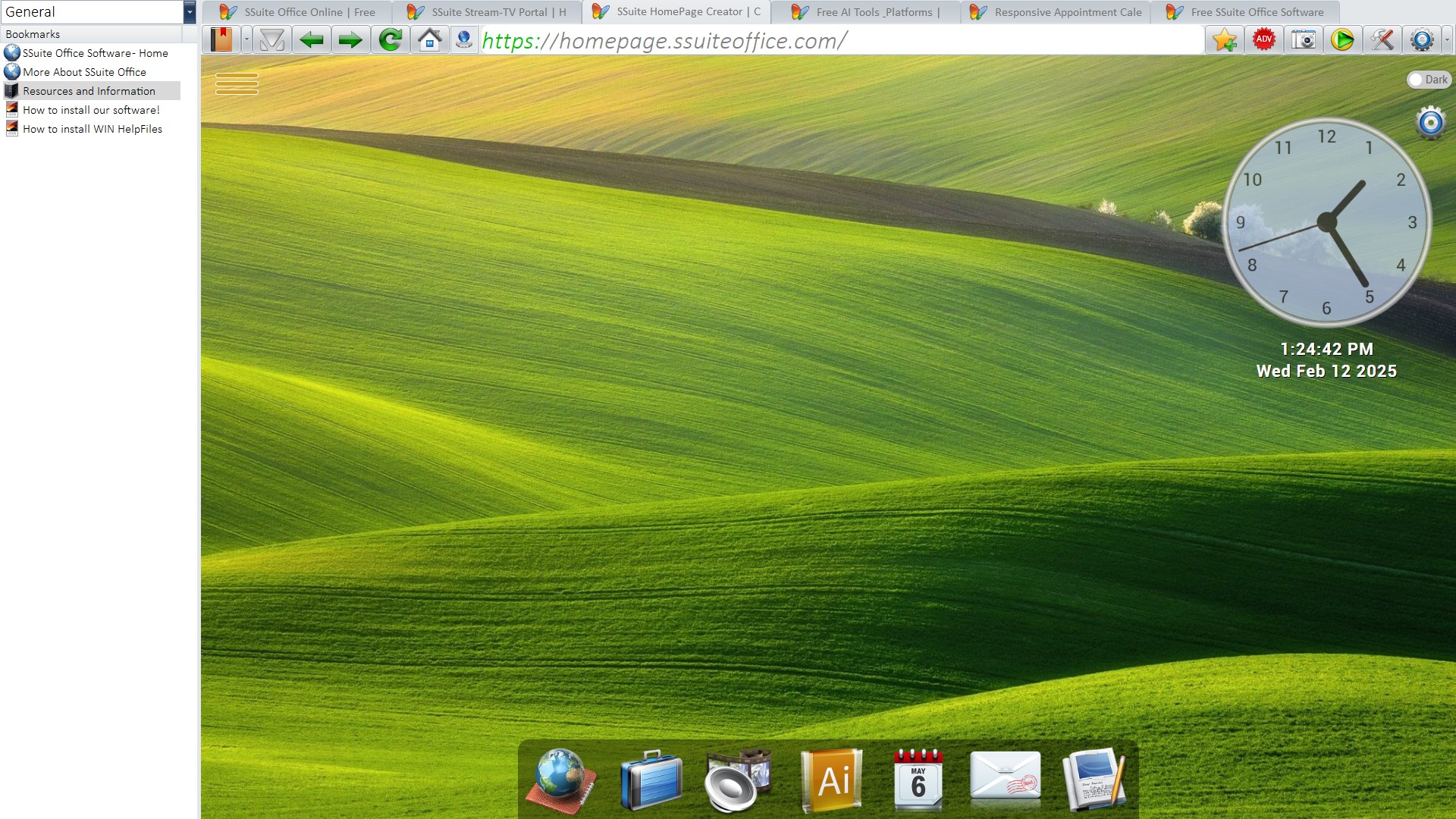1456x819 pixels.
Task: Click the green play button icon
Action: click(1342, 40)
